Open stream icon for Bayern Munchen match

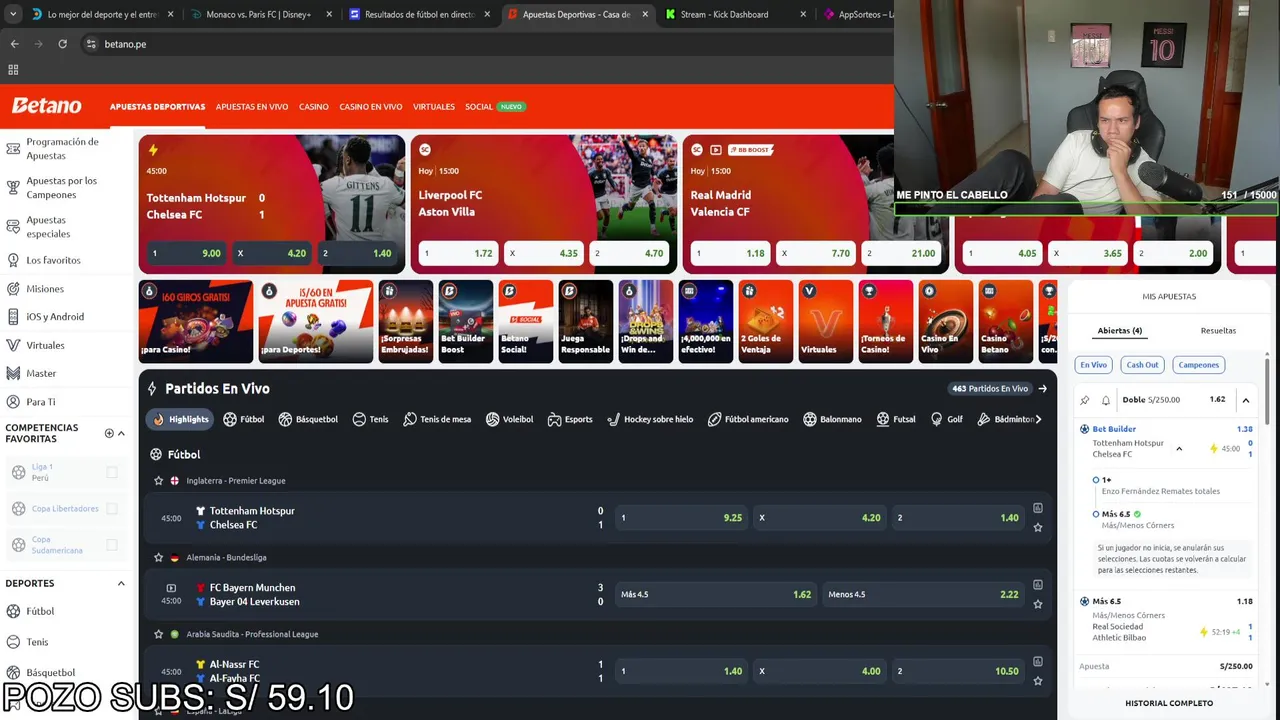[x=171, y=588]
